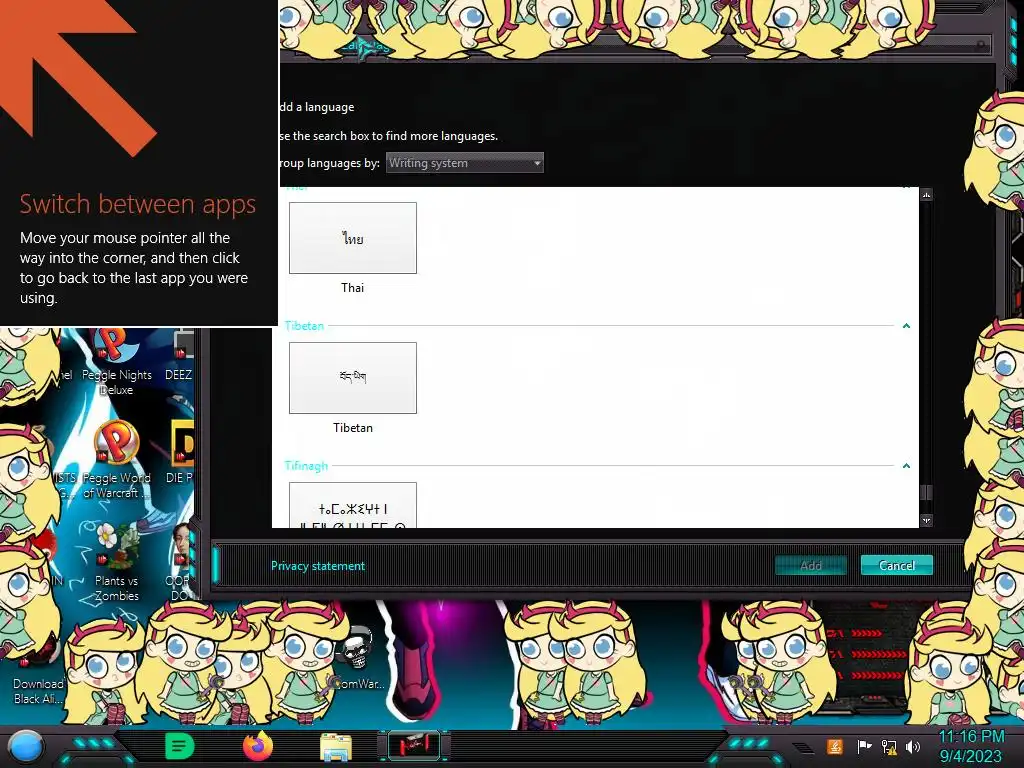Click the Tibetan label under the tile
The width and height of the screenshot is (1024, 768).
(x=353, y=428)
